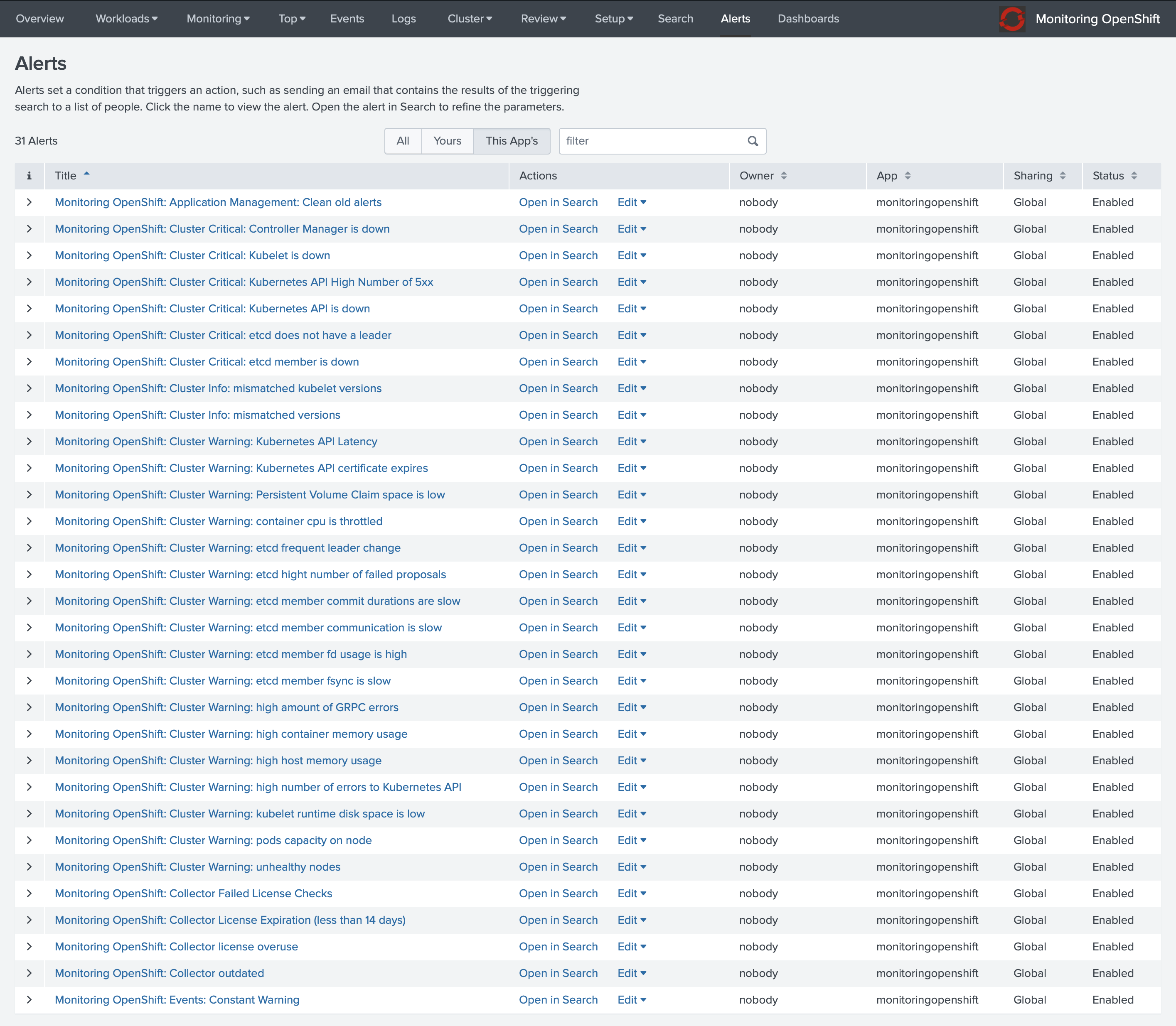Open Edit dropdown for container cpu is throttled

(632, 522)
